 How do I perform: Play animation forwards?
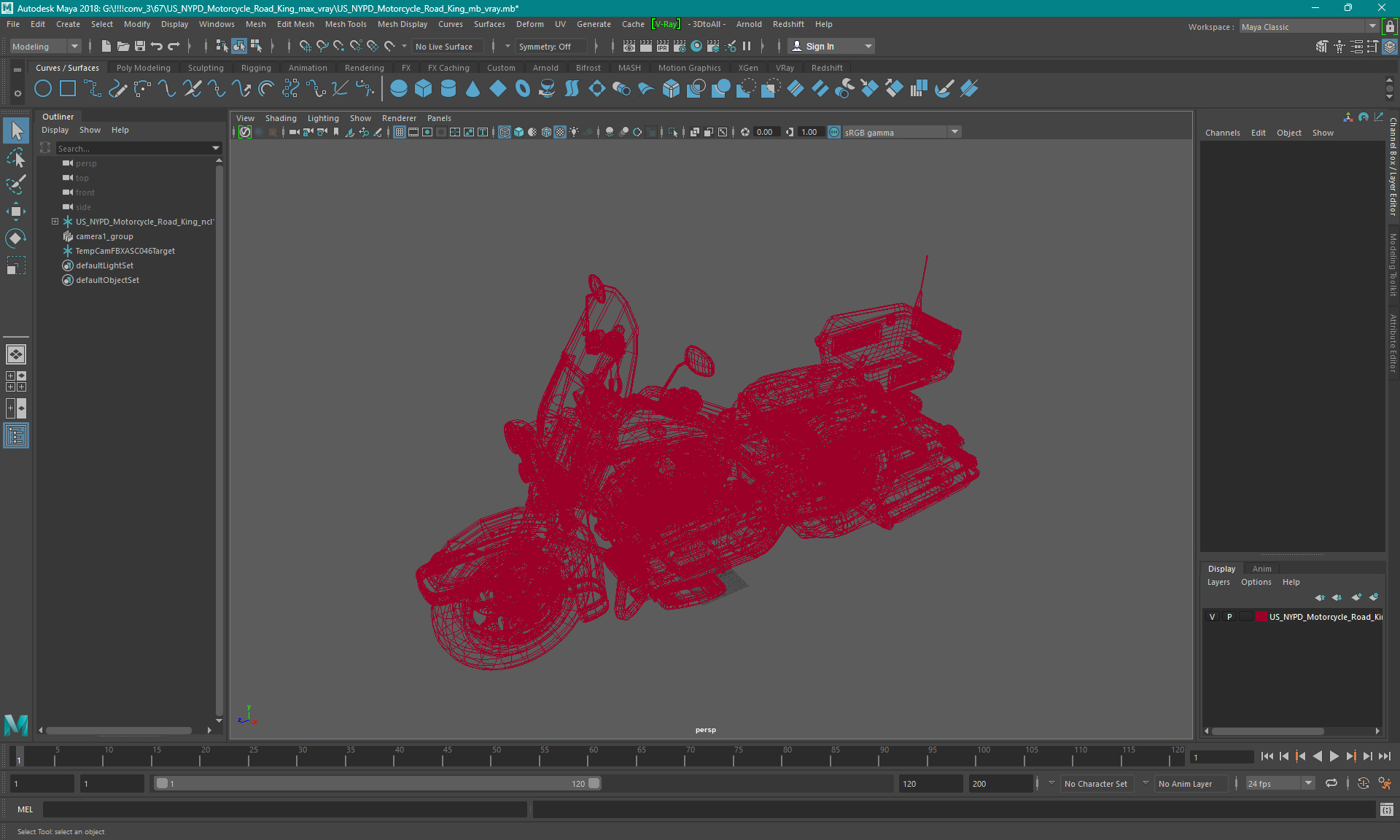[1334, 756]
